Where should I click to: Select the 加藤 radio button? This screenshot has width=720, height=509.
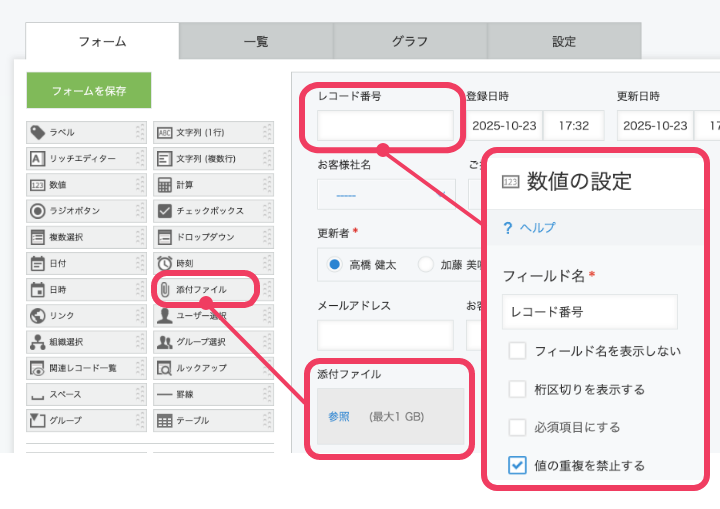(425, 265)
